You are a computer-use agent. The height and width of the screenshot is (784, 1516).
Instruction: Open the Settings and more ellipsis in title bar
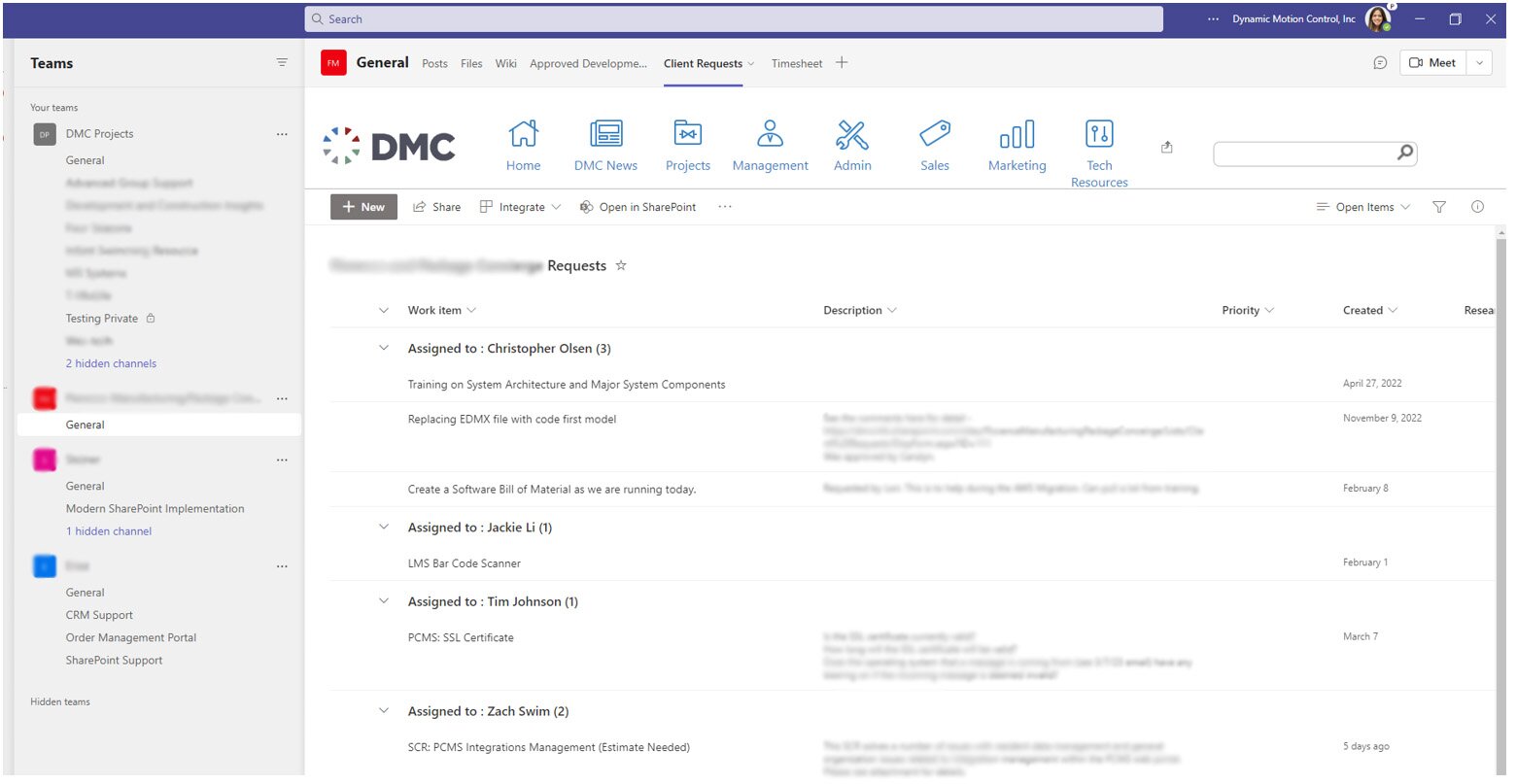(1213, 19)
